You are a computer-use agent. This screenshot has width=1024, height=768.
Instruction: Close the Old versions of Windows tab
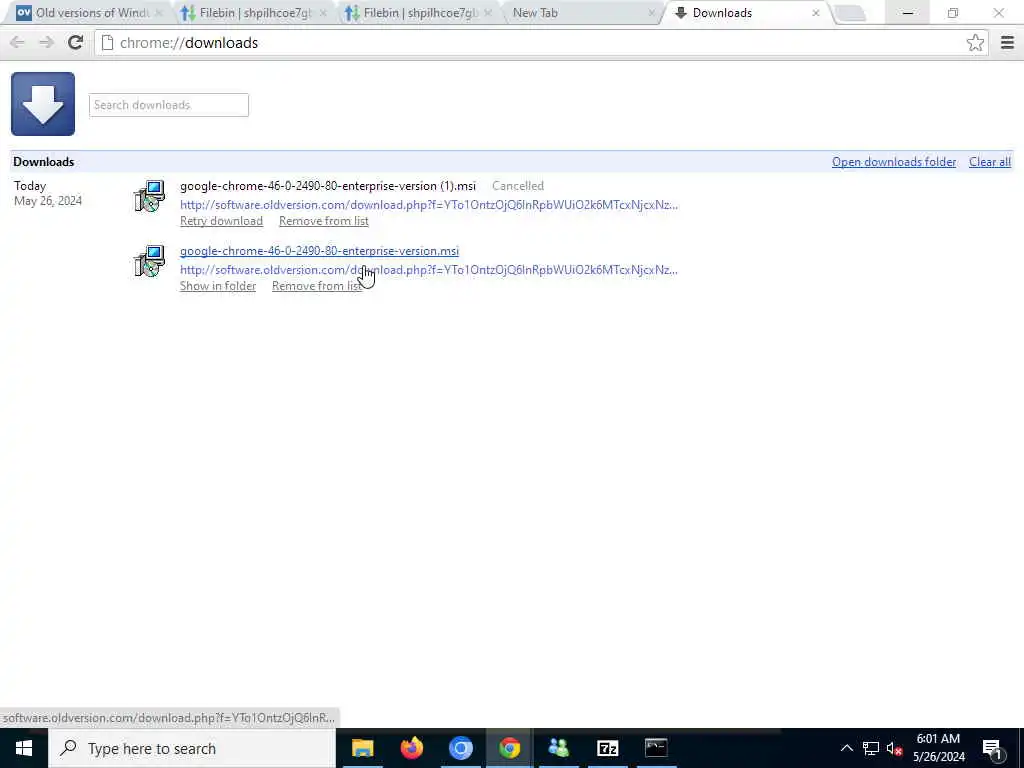point(159,12)
